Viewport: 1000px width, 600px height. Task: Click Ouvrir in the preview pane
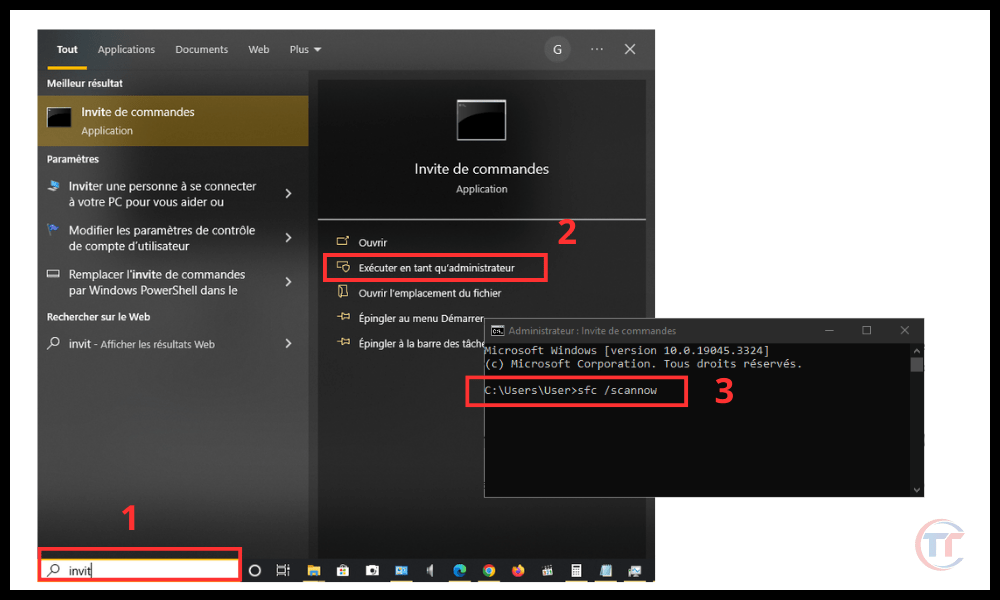[x=372, y=242]
